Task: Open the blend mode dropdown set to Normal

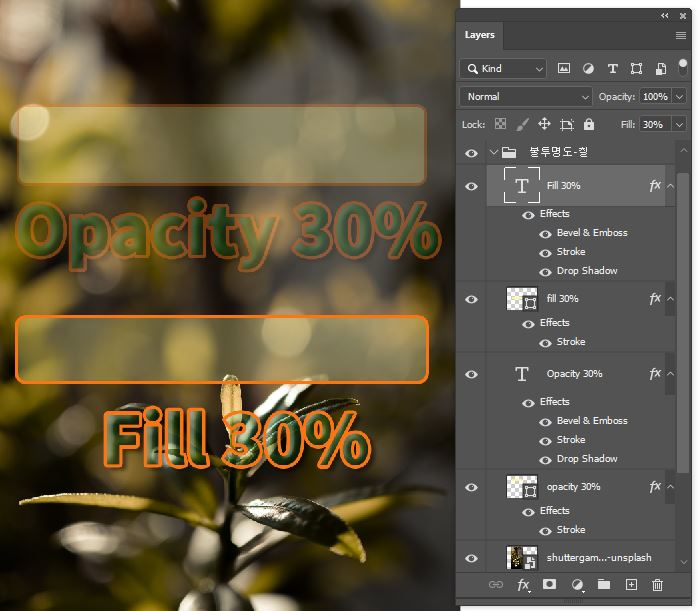Action: [527, 97]
